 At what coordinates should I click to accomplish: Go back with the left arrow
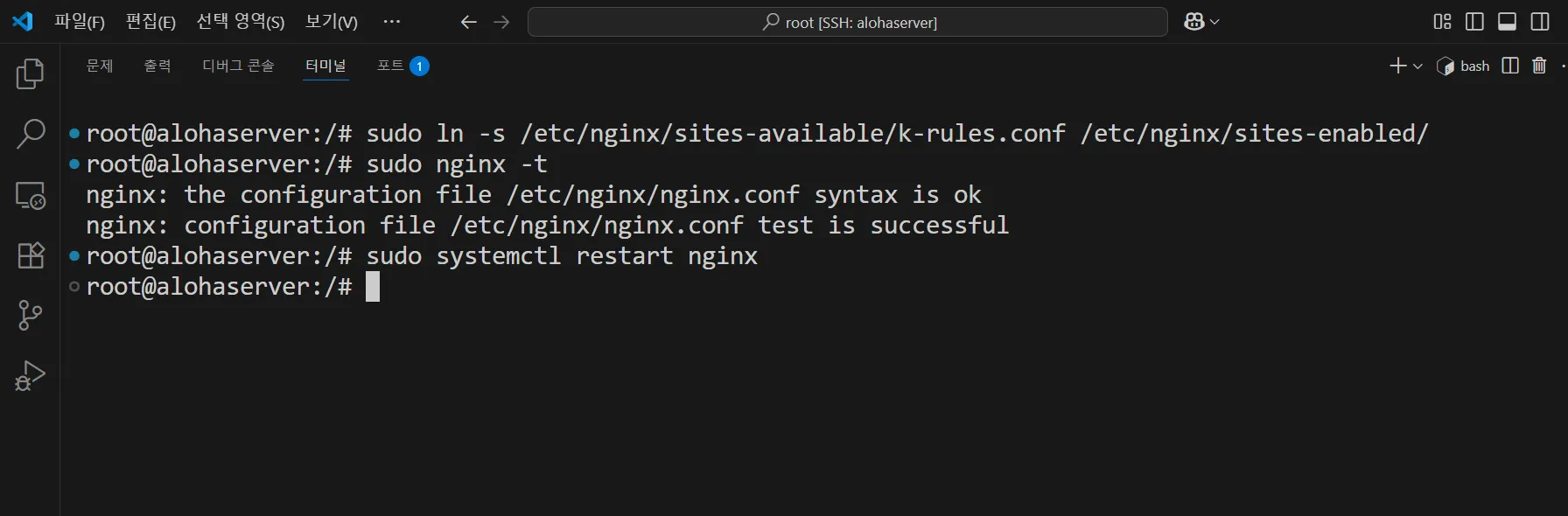(x=469, y=22)
